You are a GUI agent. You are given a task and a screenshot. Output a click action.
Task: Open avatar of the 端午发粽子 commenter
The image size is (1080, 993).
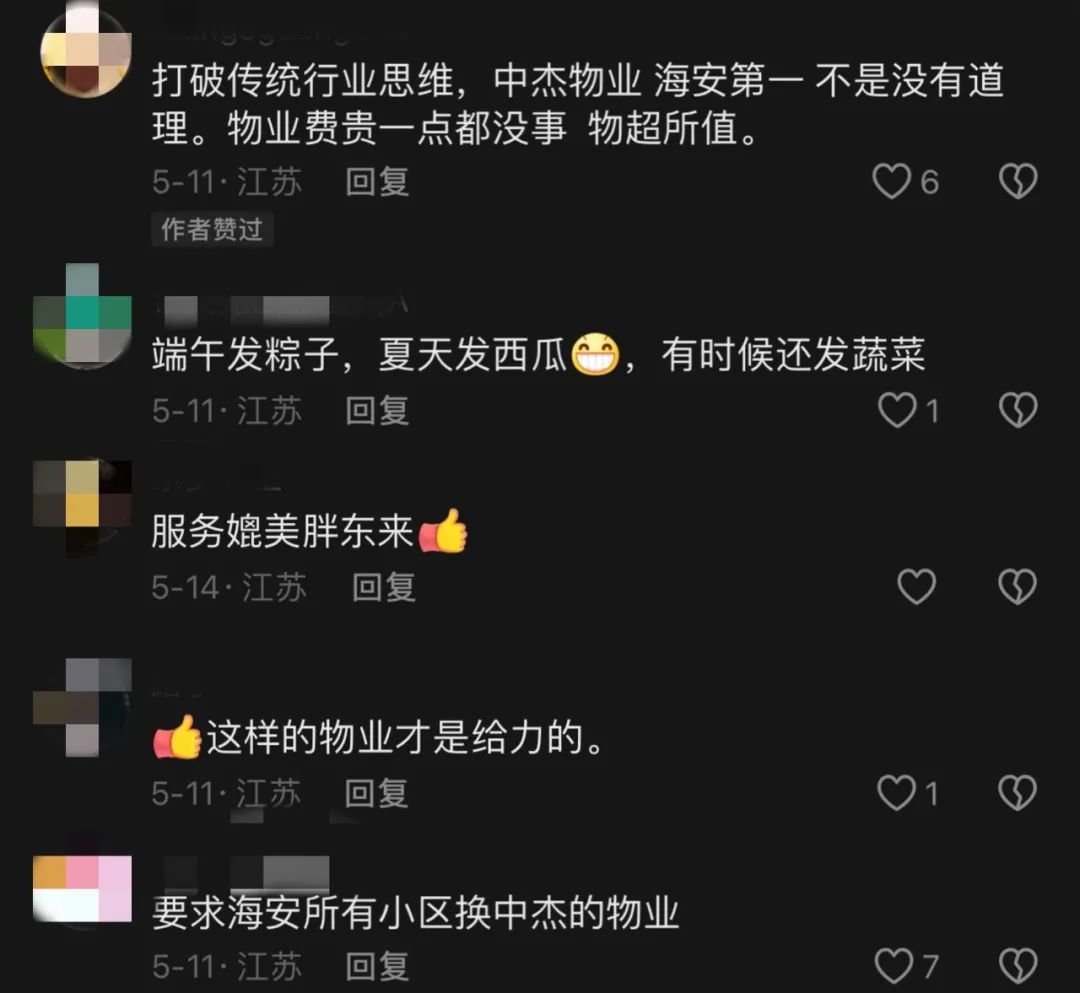point(83,313)
